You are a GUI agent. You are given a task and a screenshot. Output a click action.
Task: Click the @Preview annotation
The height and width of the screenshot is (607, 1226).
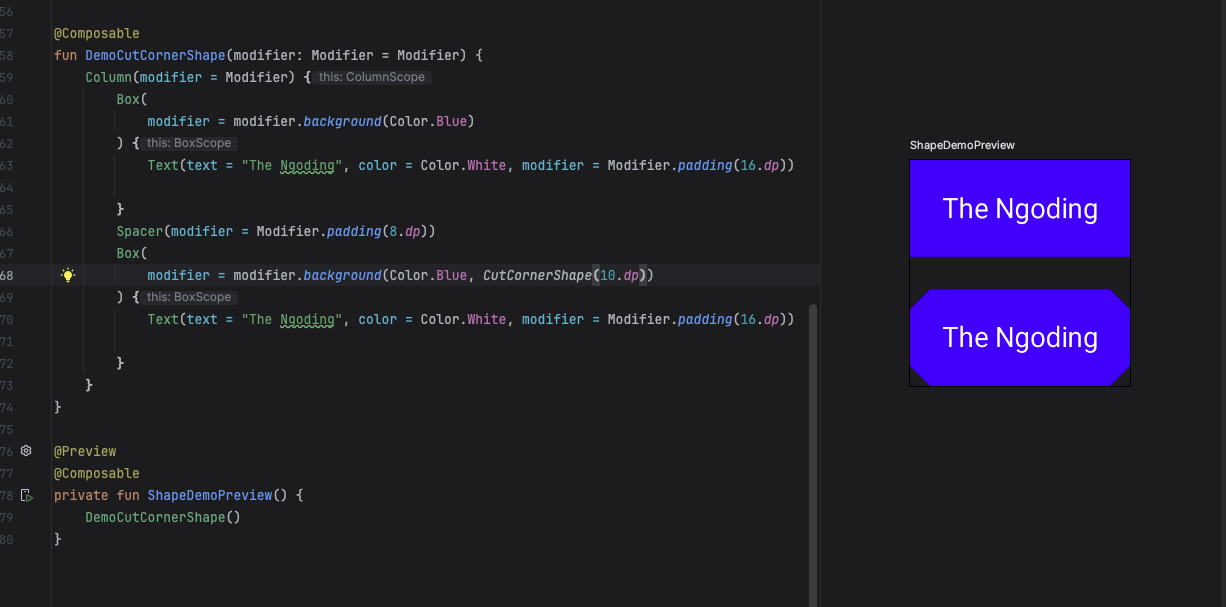tap(85, 451)
